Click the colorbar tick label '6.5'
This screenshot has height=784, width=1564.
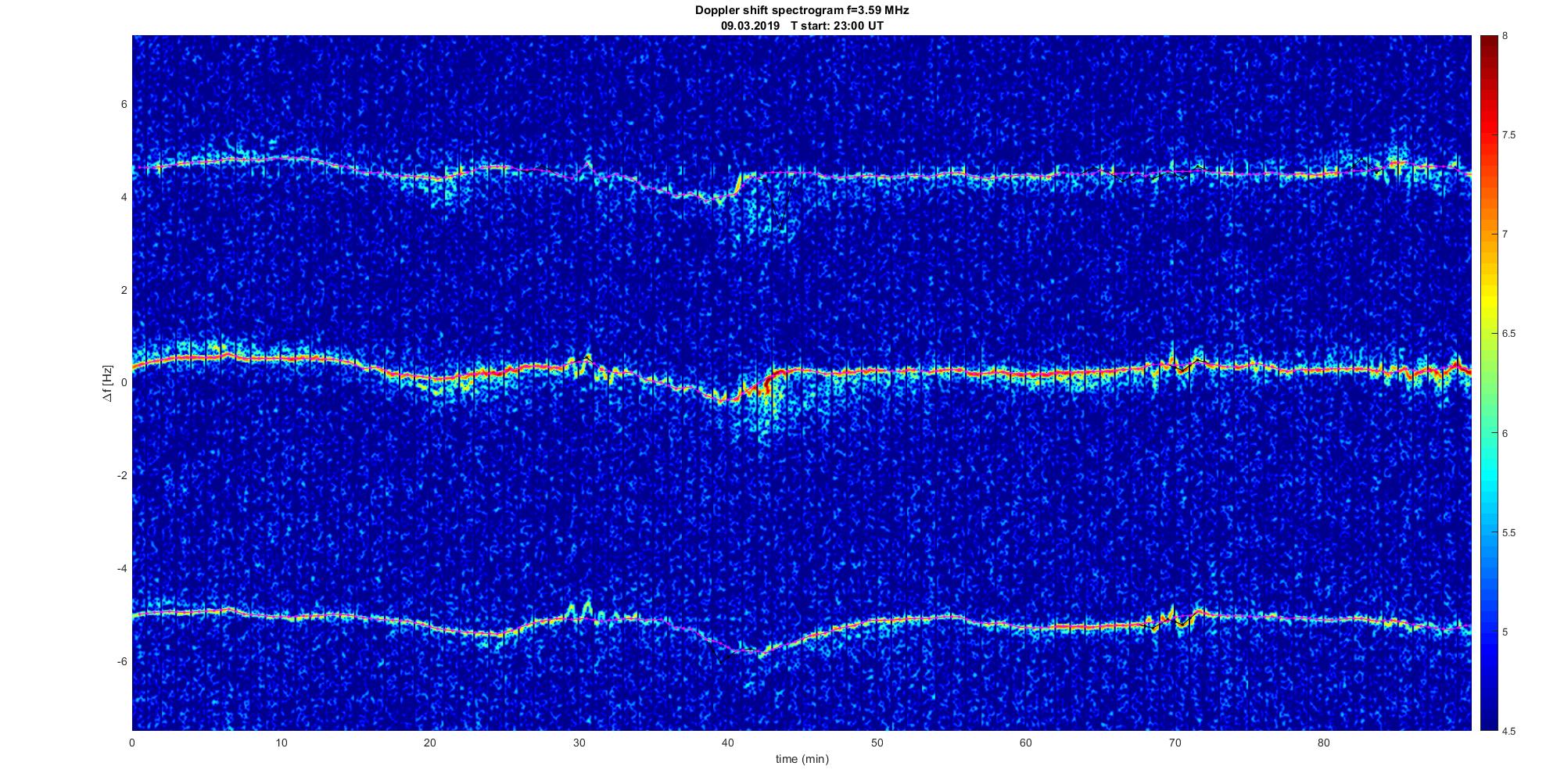tap(1509, 334)
